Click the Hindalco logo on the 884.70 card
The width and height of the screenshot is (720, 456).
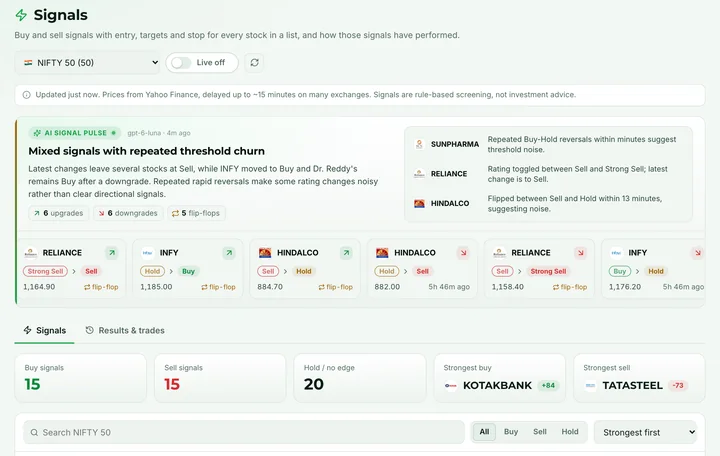click(265, 253)
